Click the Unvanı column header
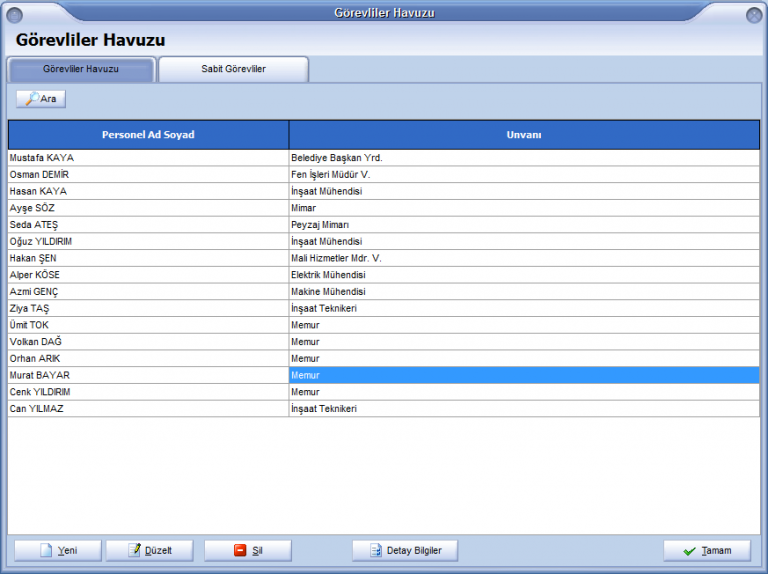This screenshot has height=574, width=768. pos(524,135)
